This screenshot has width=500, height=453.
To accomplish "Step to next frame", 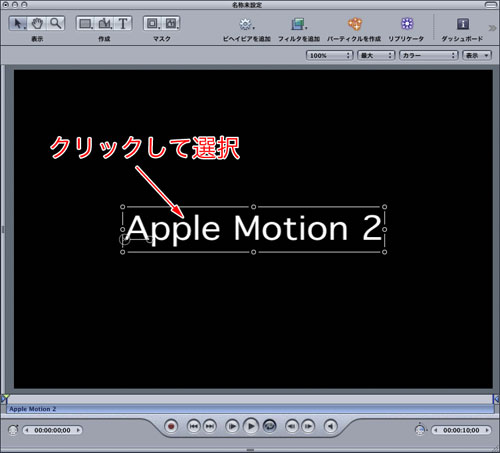I will click(x=308, y=426).
